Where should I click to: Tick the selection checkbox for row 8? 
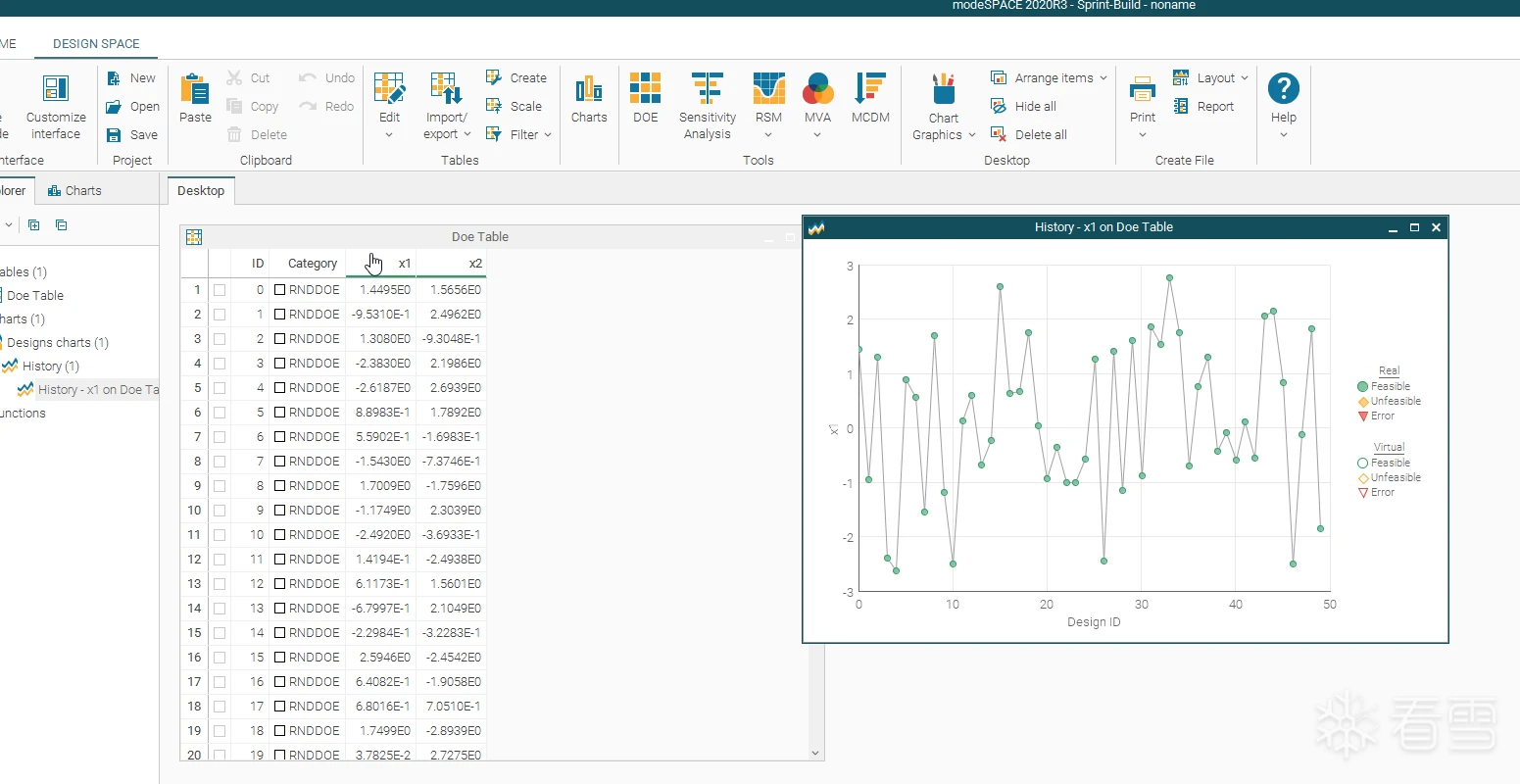pyautogui.click(x=220, y=462)
